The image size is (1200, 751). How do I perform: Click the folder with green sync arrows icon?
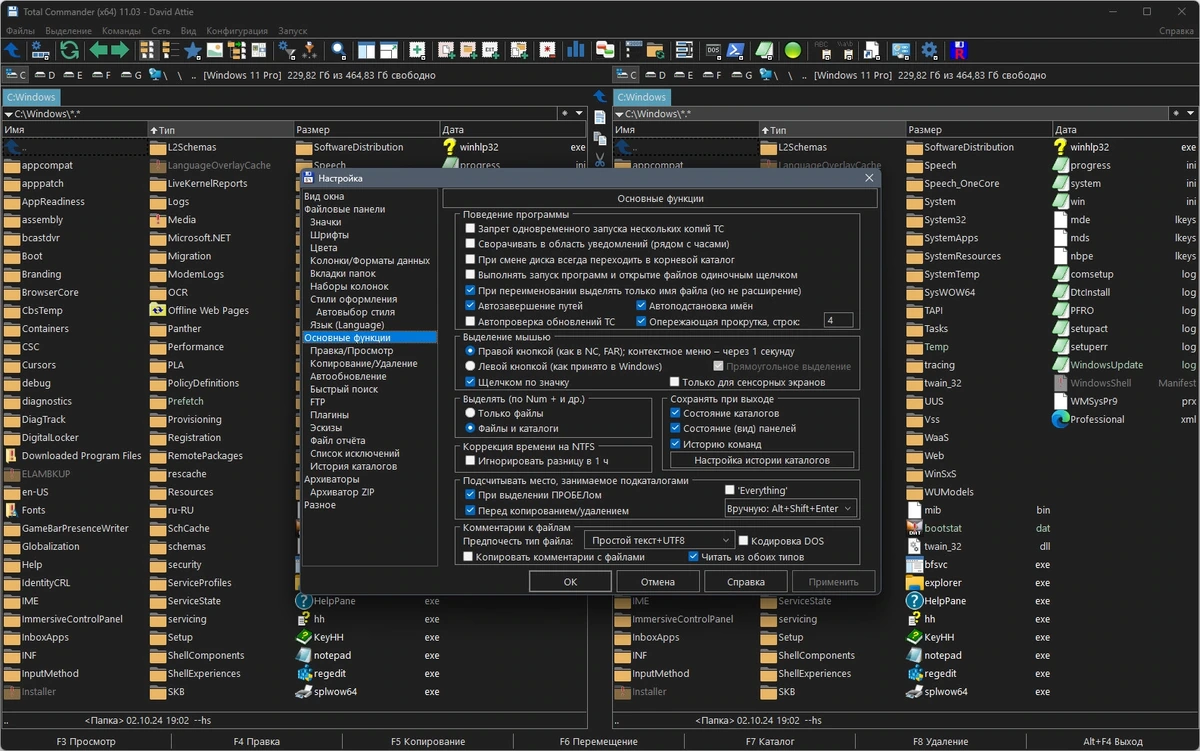[x=655, y=50]
